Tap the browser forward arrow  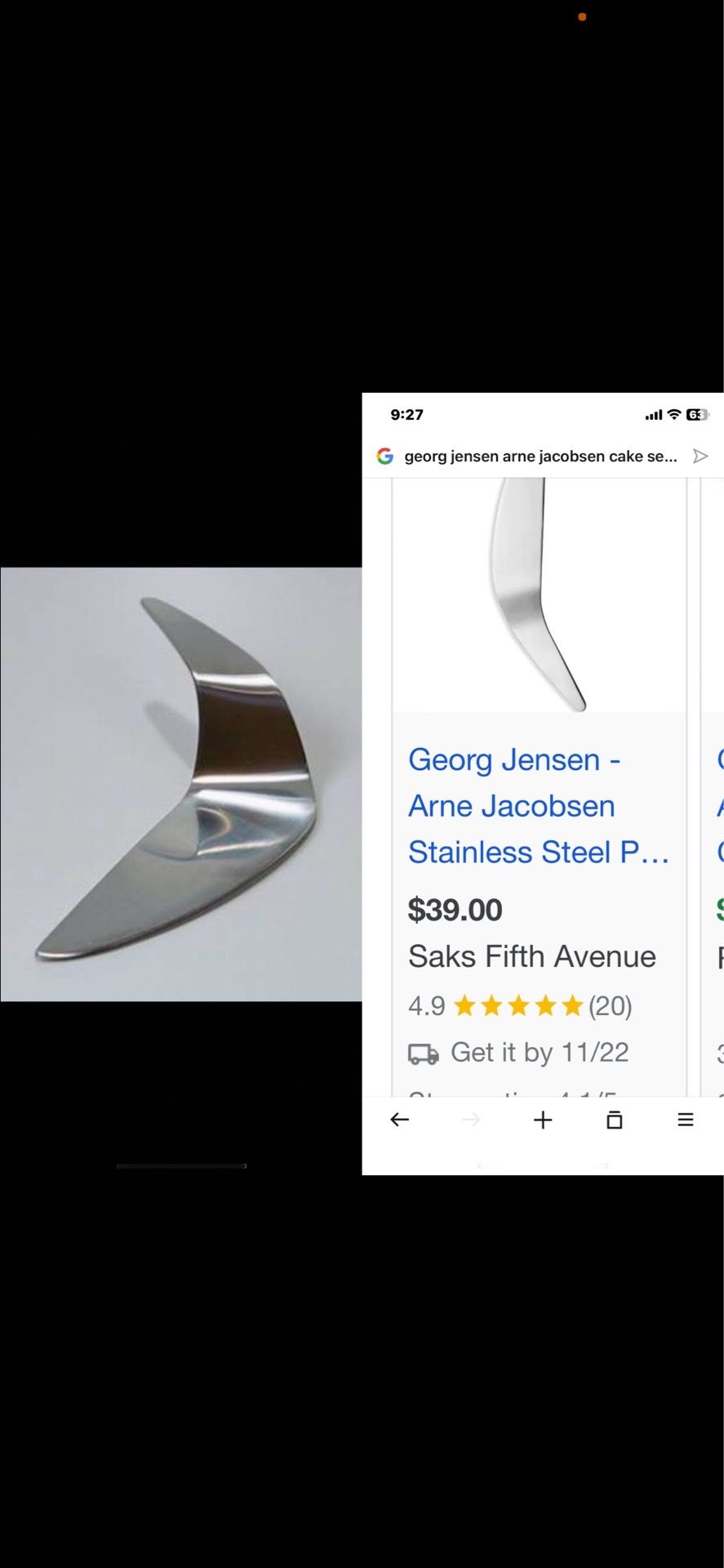471,1120
